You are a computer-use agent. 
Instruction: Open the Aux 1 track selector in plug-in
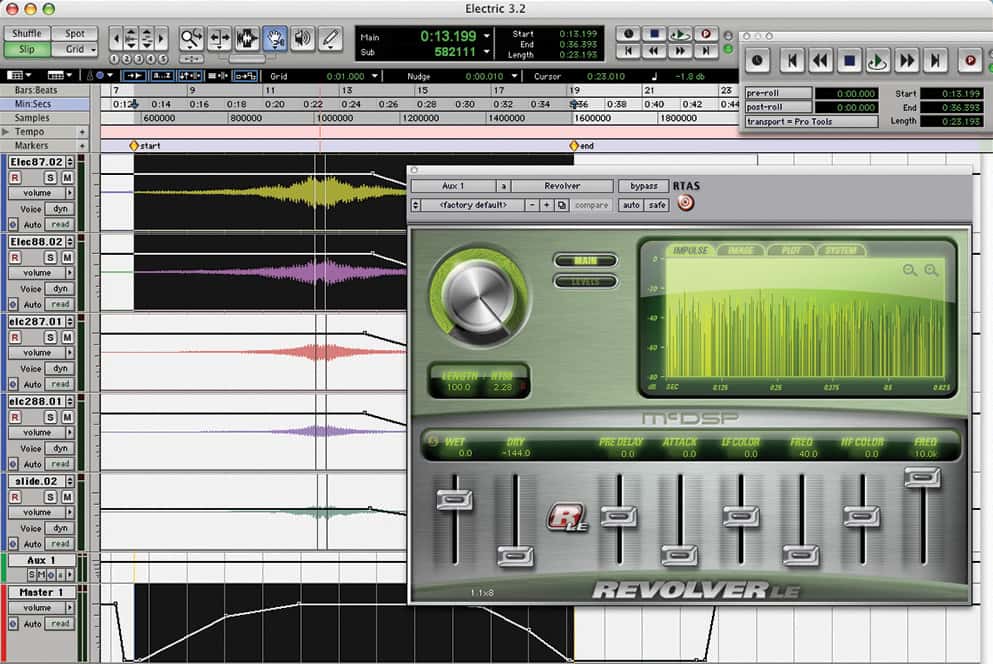pos(453,186)
